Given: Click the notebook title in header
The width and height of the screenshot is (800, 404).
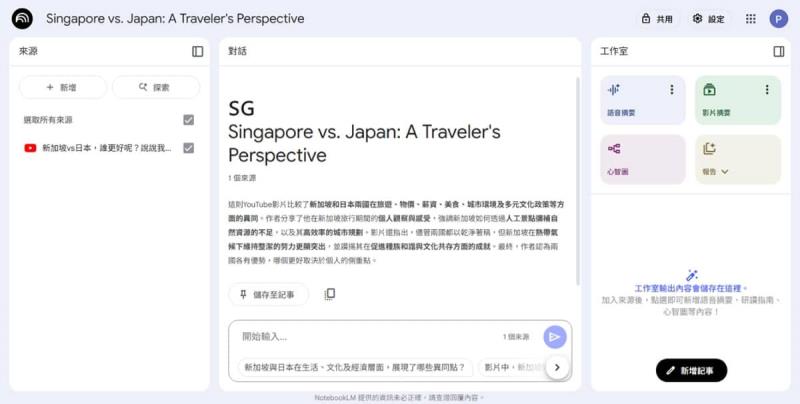Looking at the screenshot, I should click(x=175, y=19).
